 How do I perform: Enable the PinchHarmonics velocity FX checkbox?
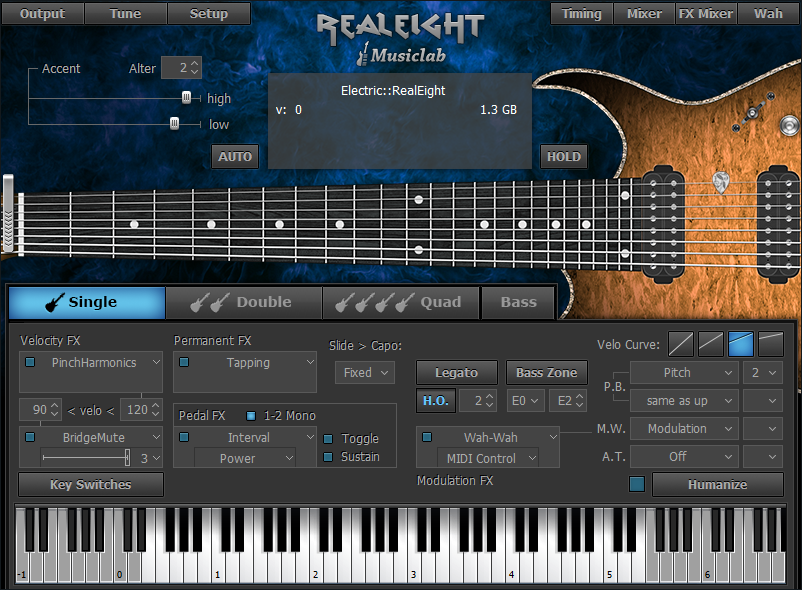coord(30,362)
